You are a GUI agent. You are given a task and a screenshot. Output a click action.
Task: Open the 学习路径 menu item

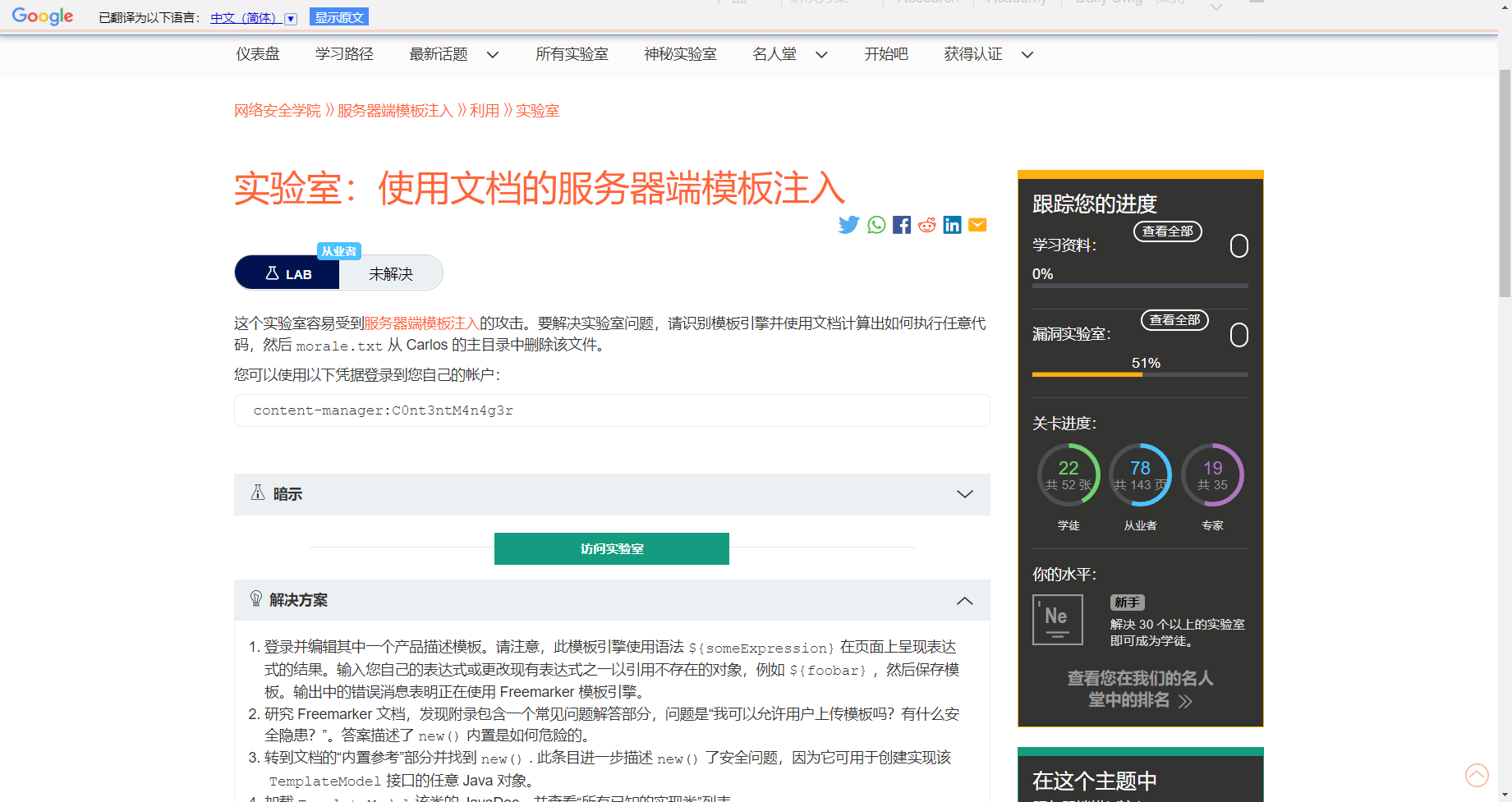click(x=344, y=54)
